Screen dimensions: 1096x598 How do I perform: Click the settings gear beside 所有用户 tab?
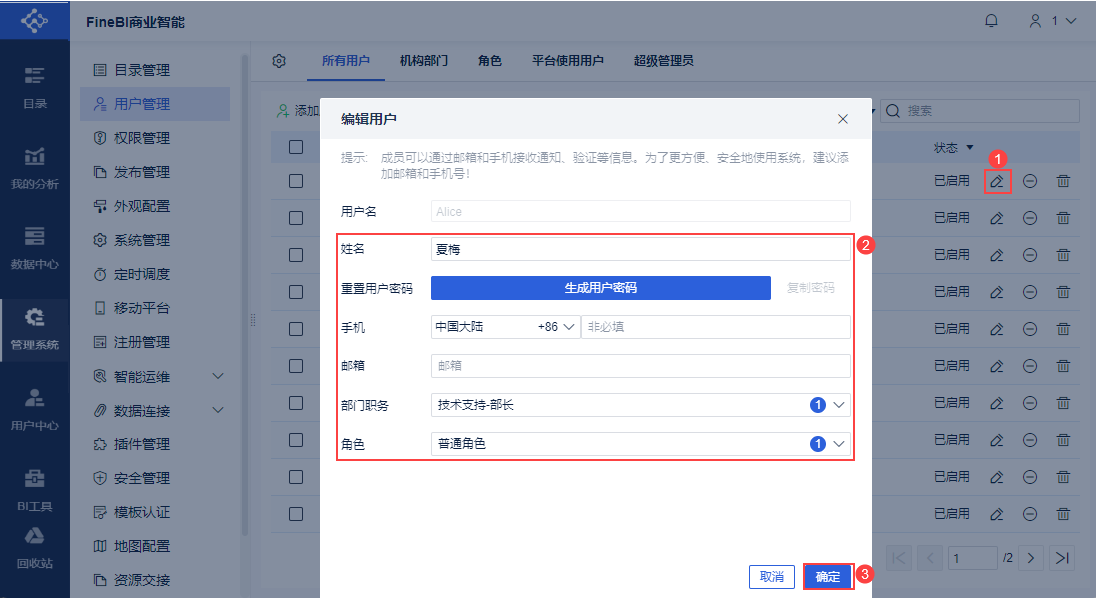click(279, 61)
